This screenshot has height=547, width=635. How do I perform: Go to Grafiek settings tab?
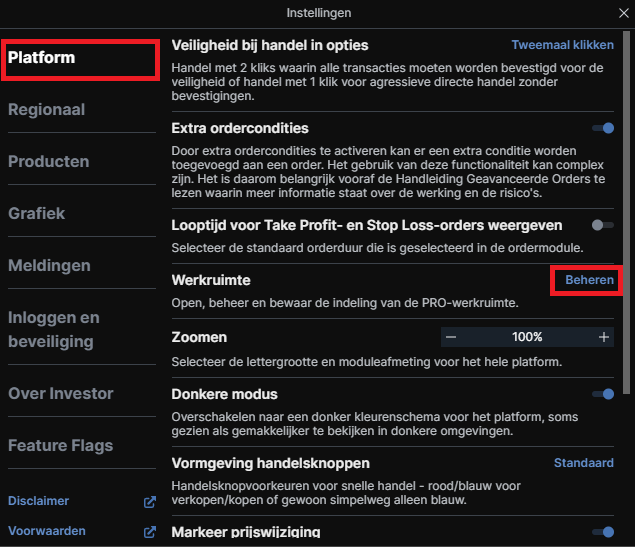pos(37,213)
